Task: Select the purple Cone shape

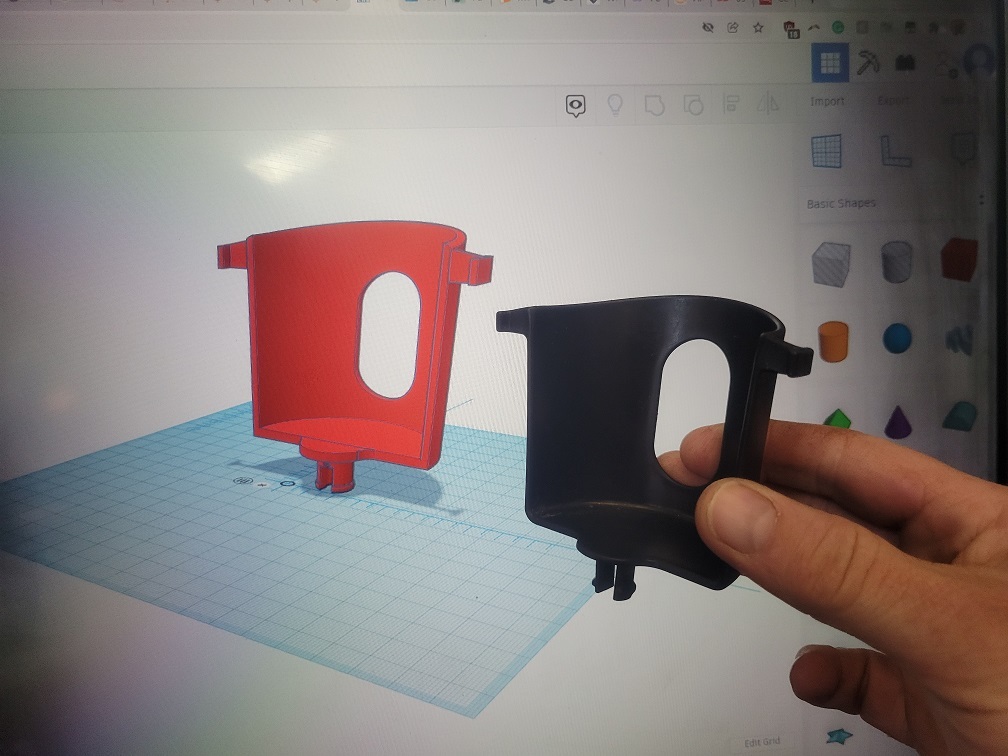Action: point(897,422)
